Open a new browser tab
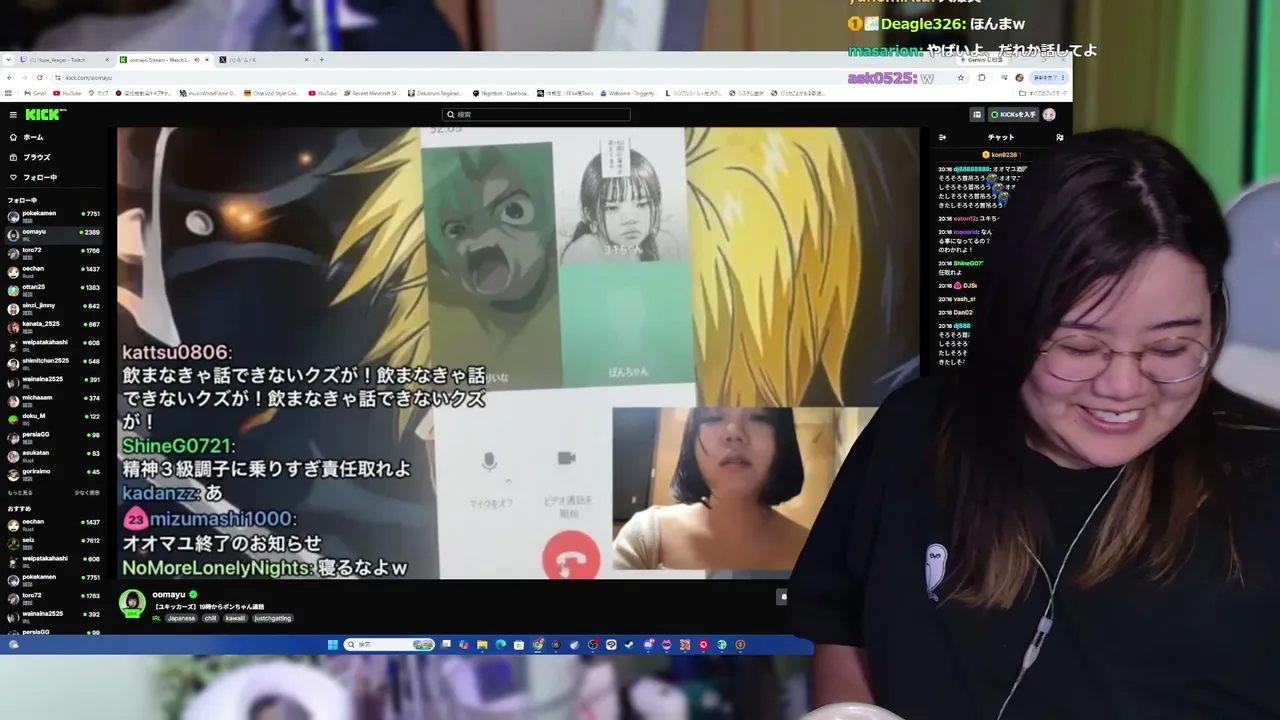This screenshot has height=720, width=1280. [321, 60]
